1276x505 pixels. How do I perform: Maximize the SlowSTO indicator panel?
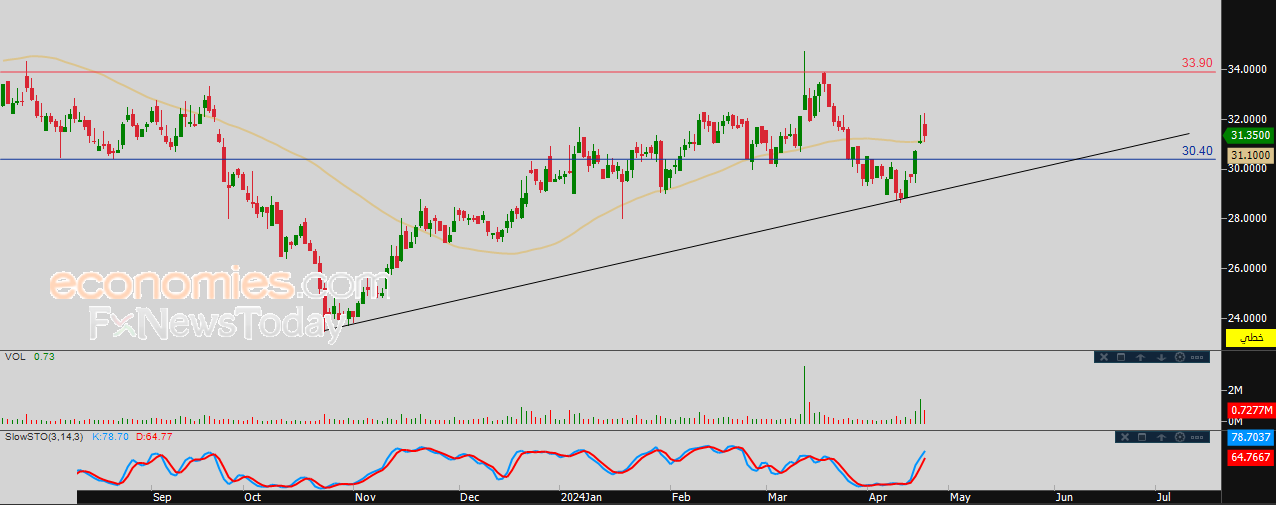1142,437
